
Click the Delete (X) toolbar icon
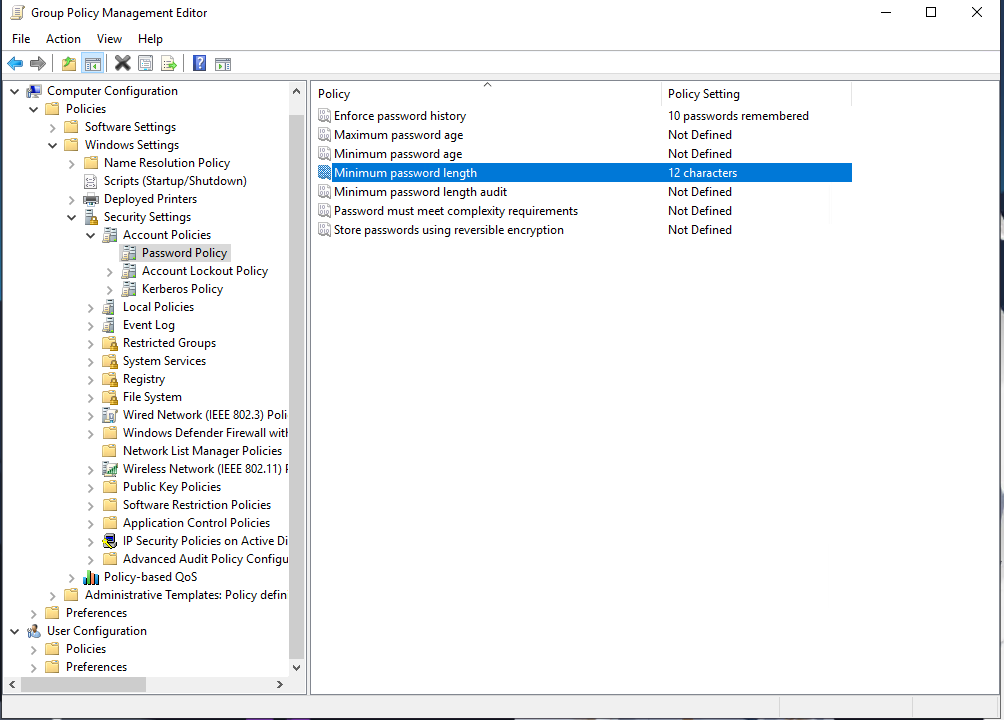pyautogui.click(x=122, y=63)
